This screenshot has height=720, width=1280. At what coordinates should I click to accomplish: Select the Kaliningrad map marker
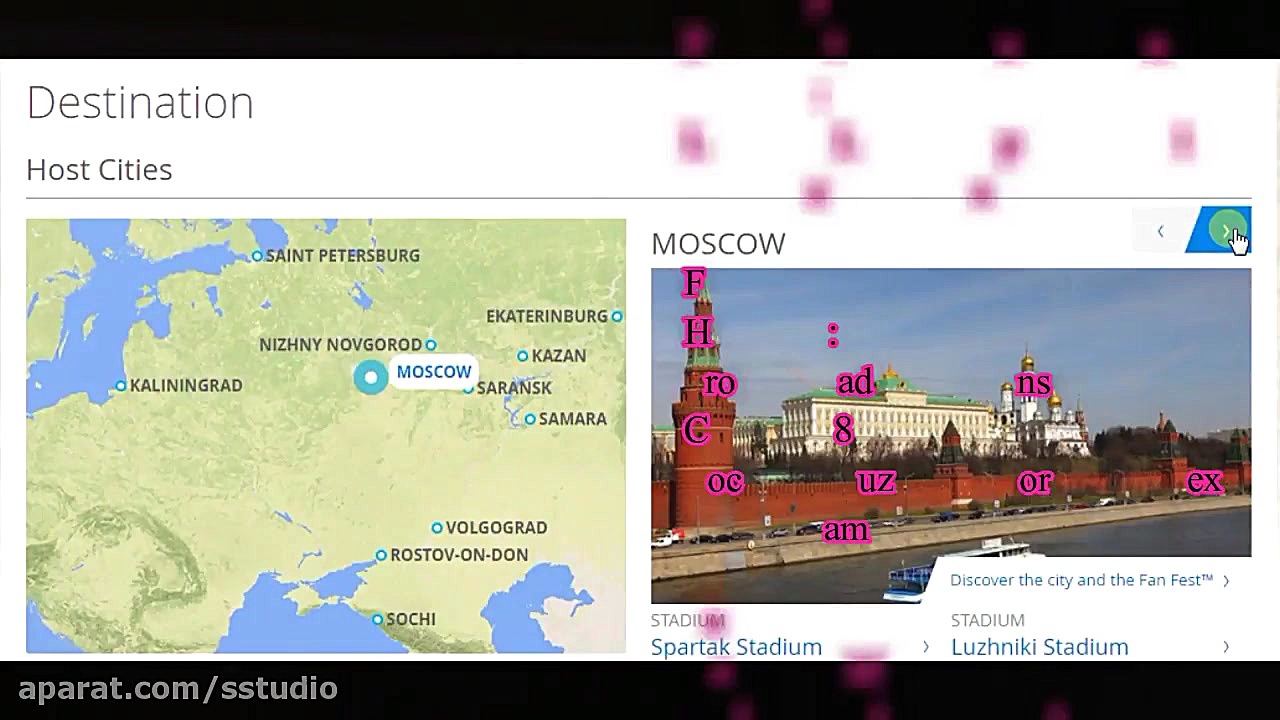pyautogui.click(x=121, y=386)
